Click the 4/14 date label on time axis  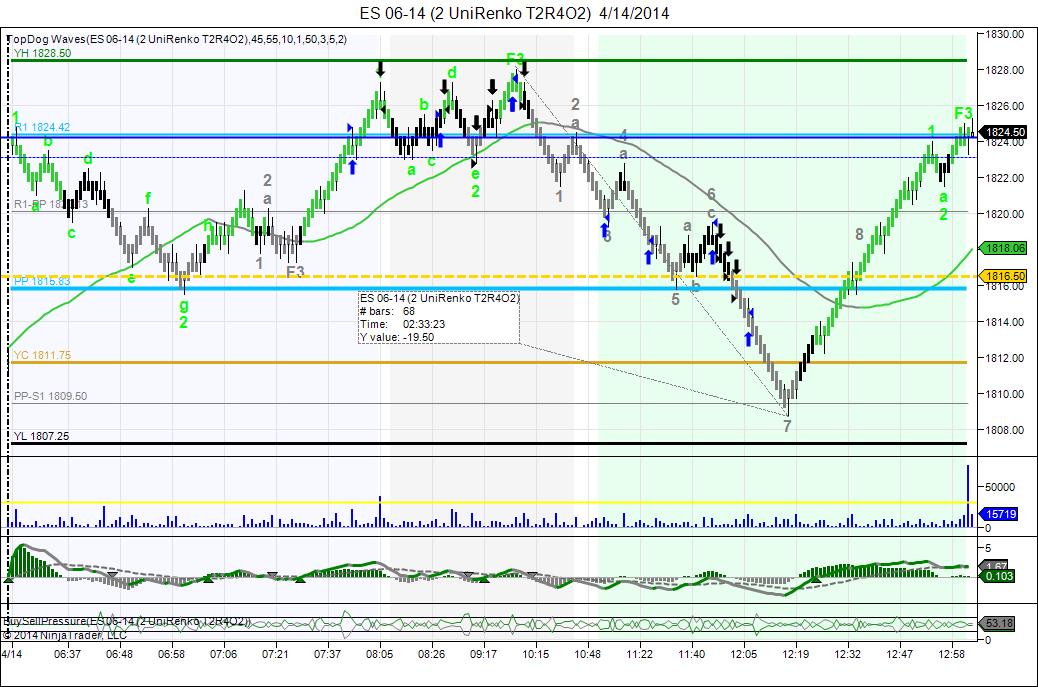click(11, 654)
